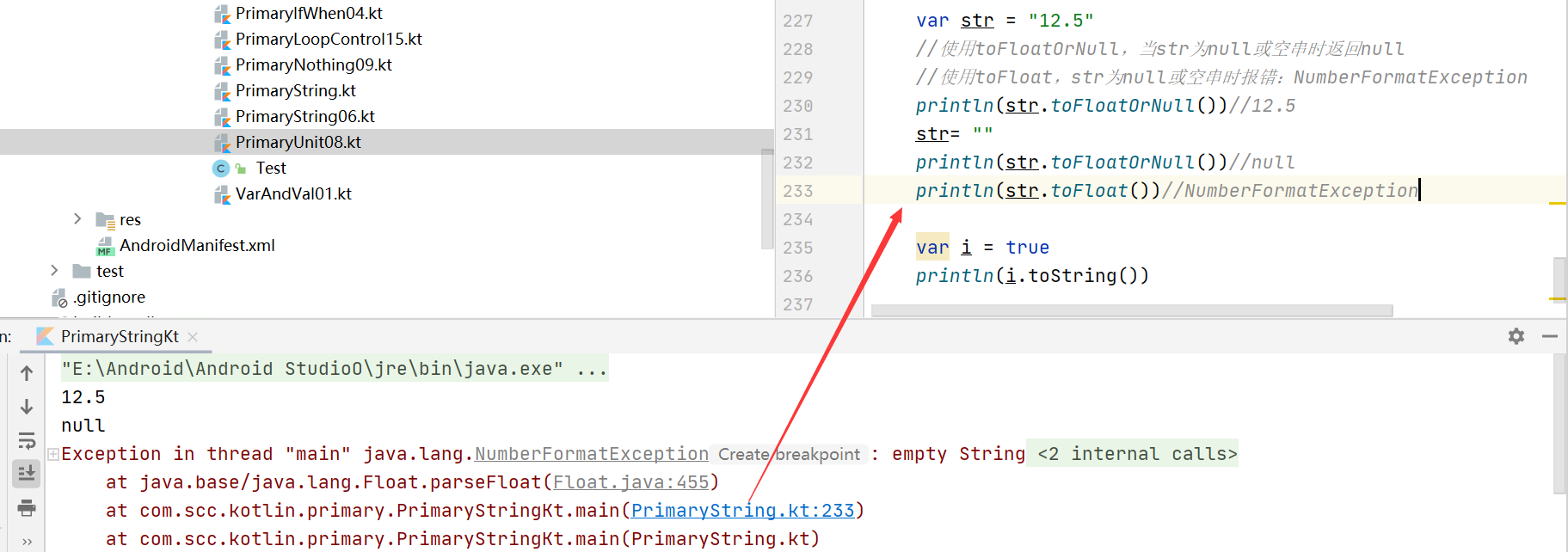Click up the stack trace arrow
Viewport: 1568px width, 552px height.
27,373
